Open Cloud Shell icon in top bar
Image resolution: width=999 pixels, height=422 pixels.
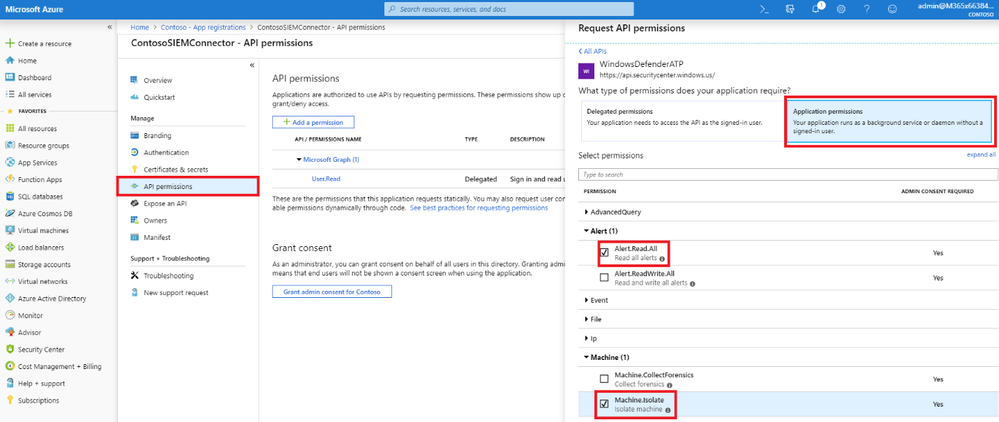[x=765, y=9]
